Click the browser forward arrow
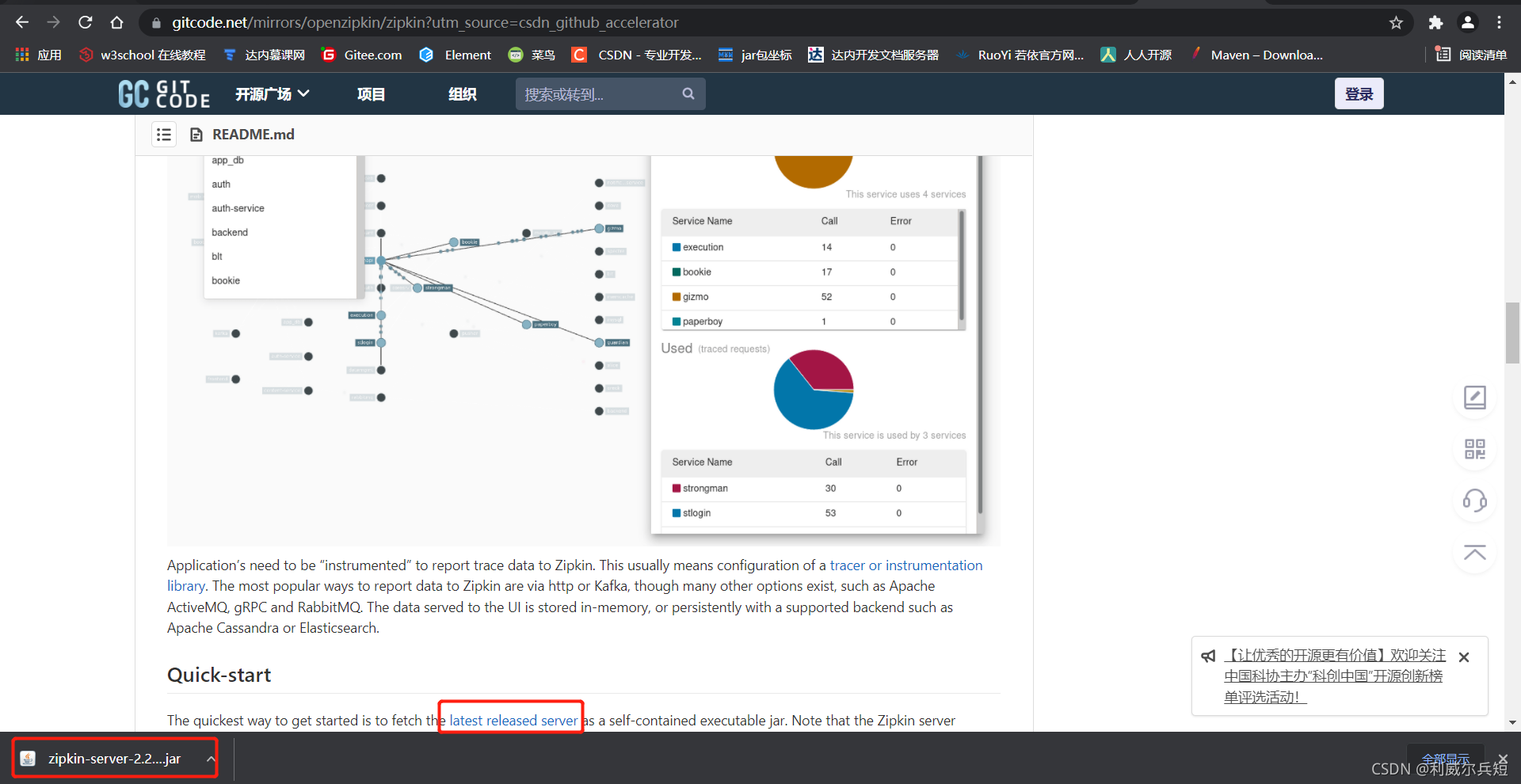1521x784 pixels. [x=53, y=22]
